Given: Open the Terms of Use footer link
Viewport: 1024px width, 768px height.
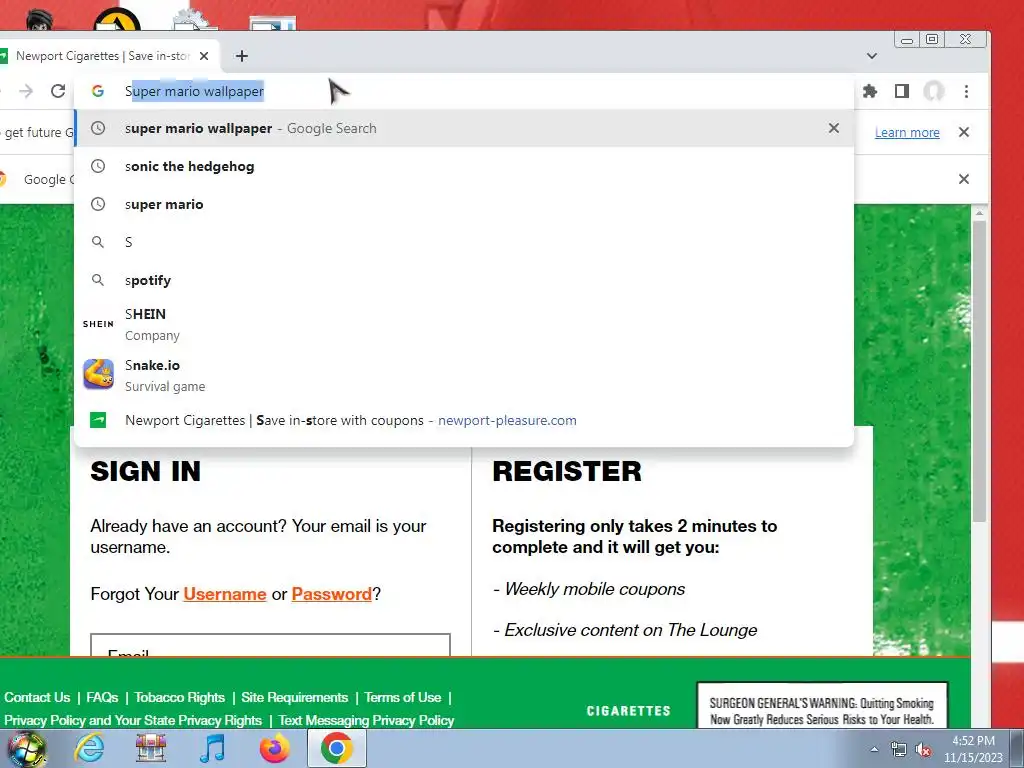Looking at the screenshot, I should coord(403,697).
